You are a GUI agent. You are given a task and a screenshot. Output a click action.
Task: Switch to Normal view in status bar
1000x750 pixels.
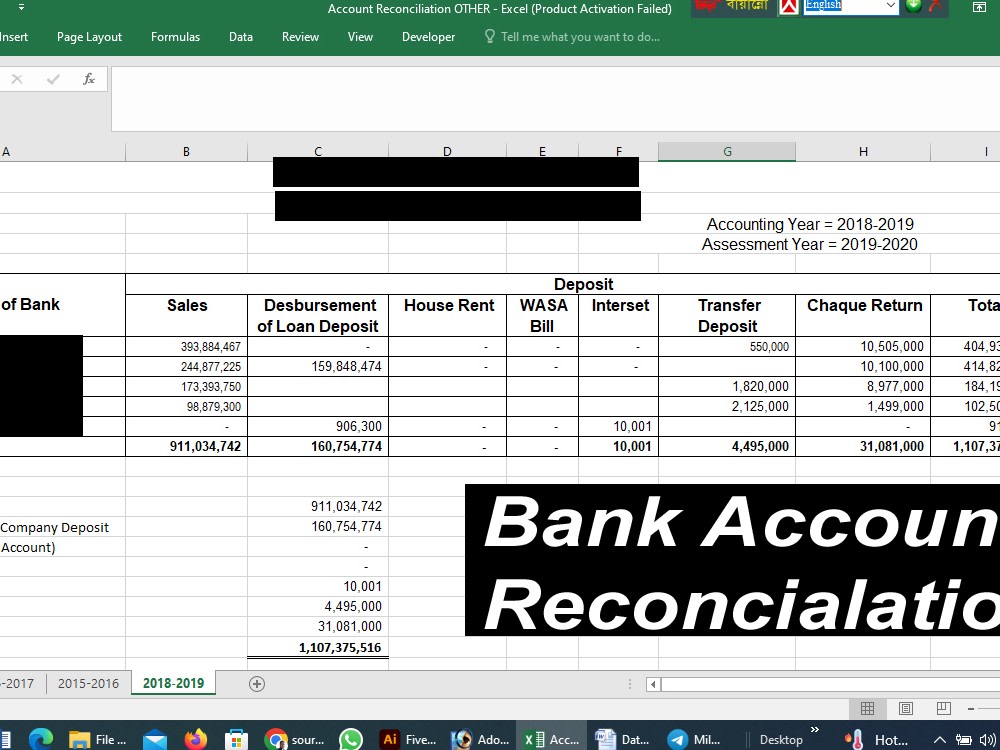coord(867,709)
